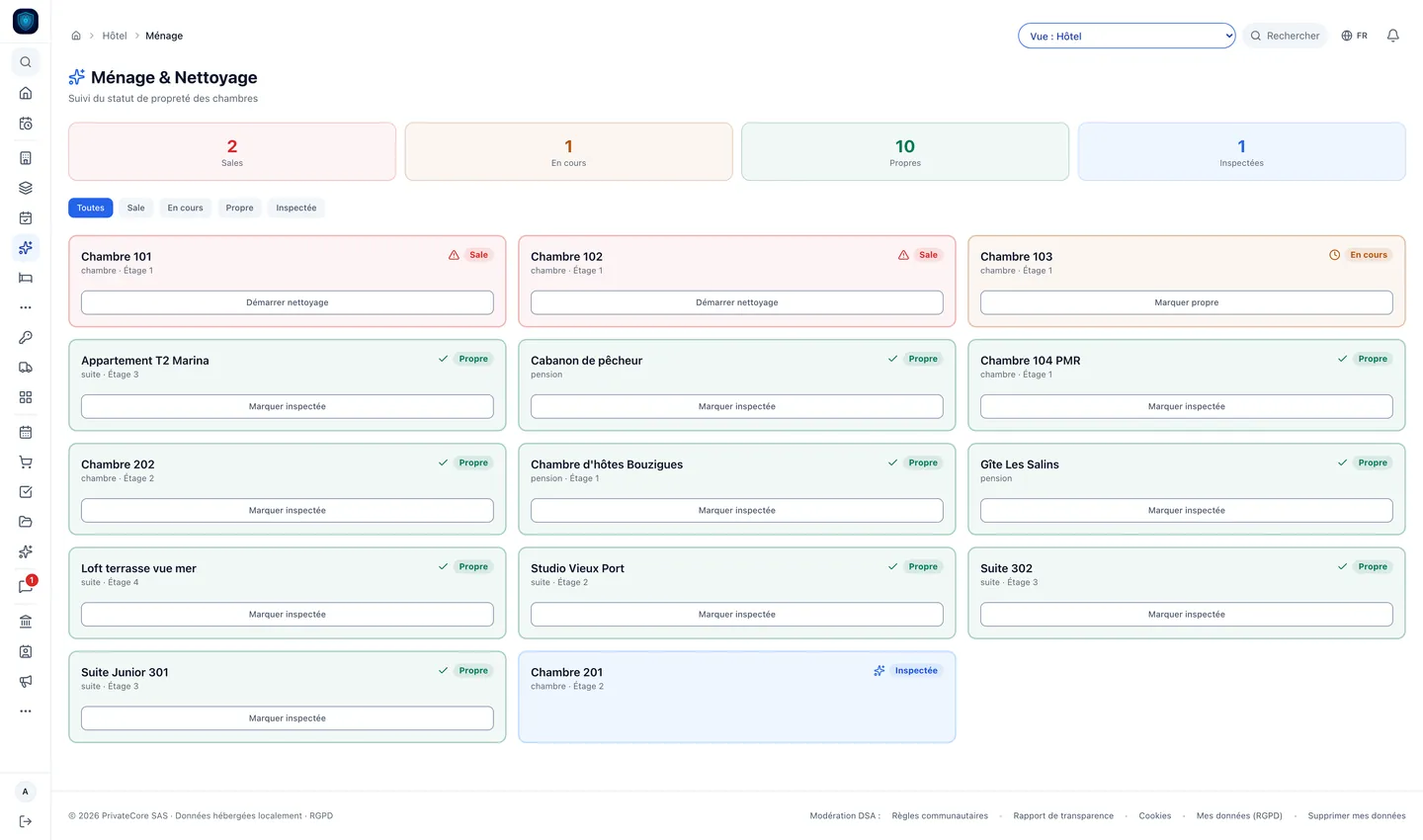The height and width of the screenshot is (840, 1423).
Task: Click the "10 Propres" summary card
Action: point(905,151)
